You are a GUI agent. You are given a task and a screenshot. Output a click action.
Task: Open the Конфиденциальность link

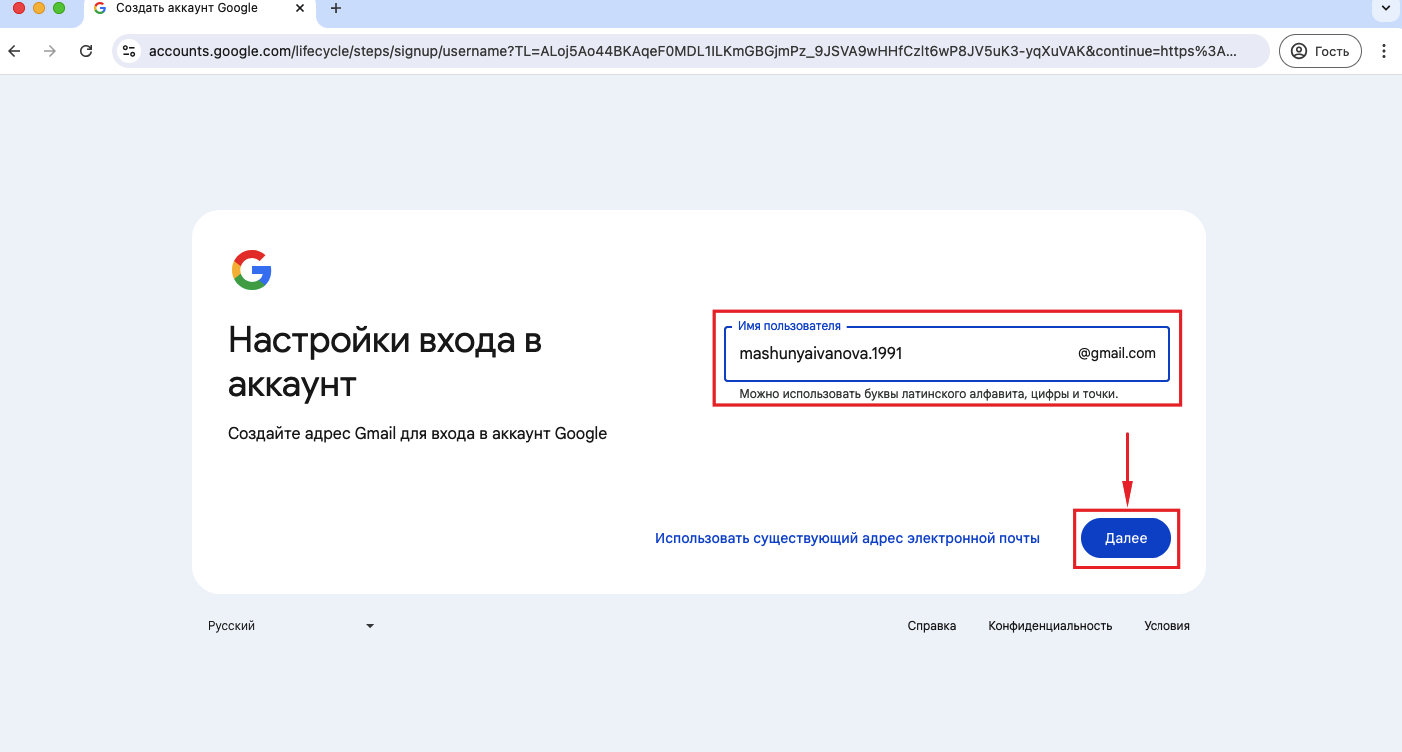coord(1050,626)
